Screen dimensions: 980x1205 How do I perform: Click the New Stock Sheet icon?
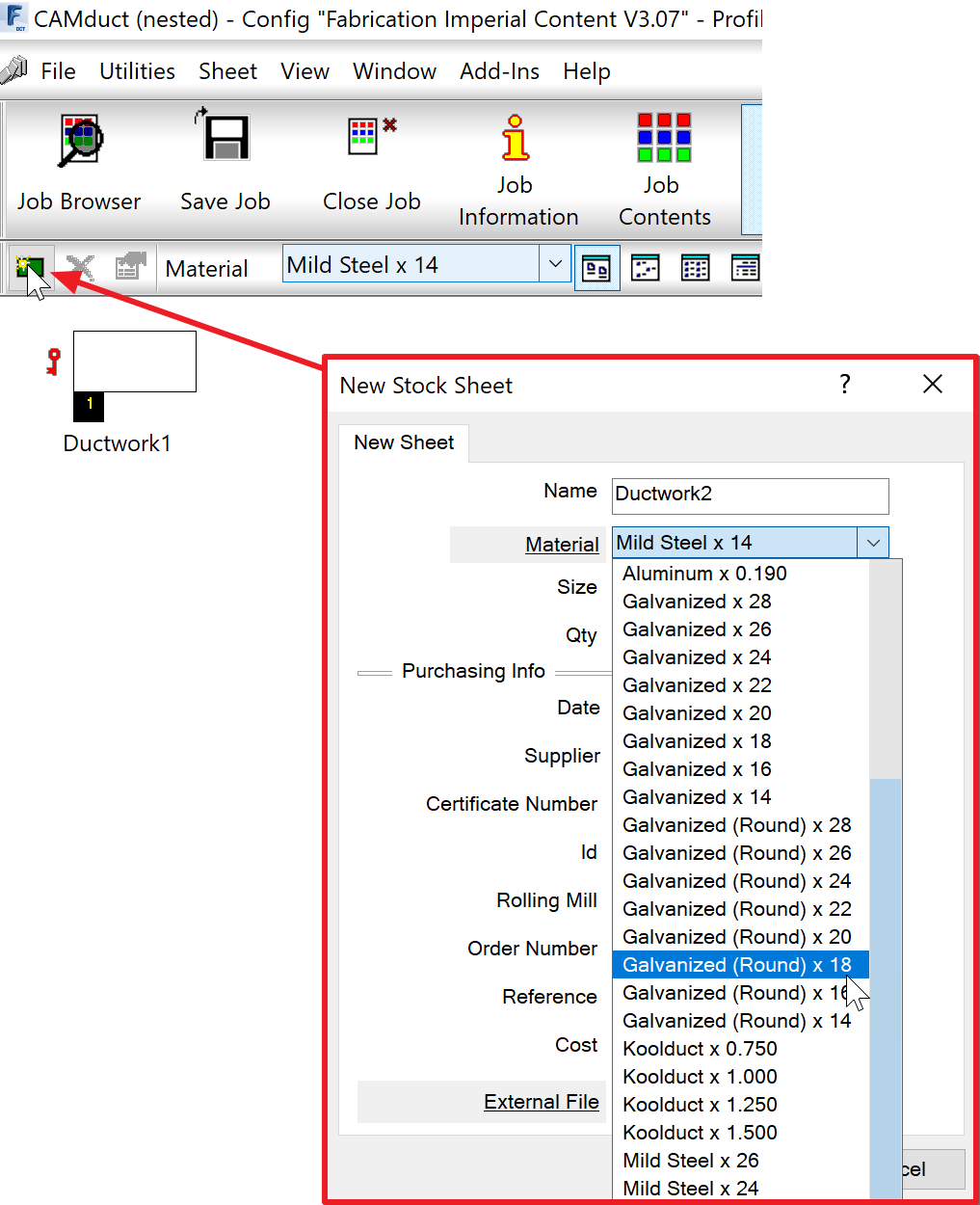[x=30, y=267]
